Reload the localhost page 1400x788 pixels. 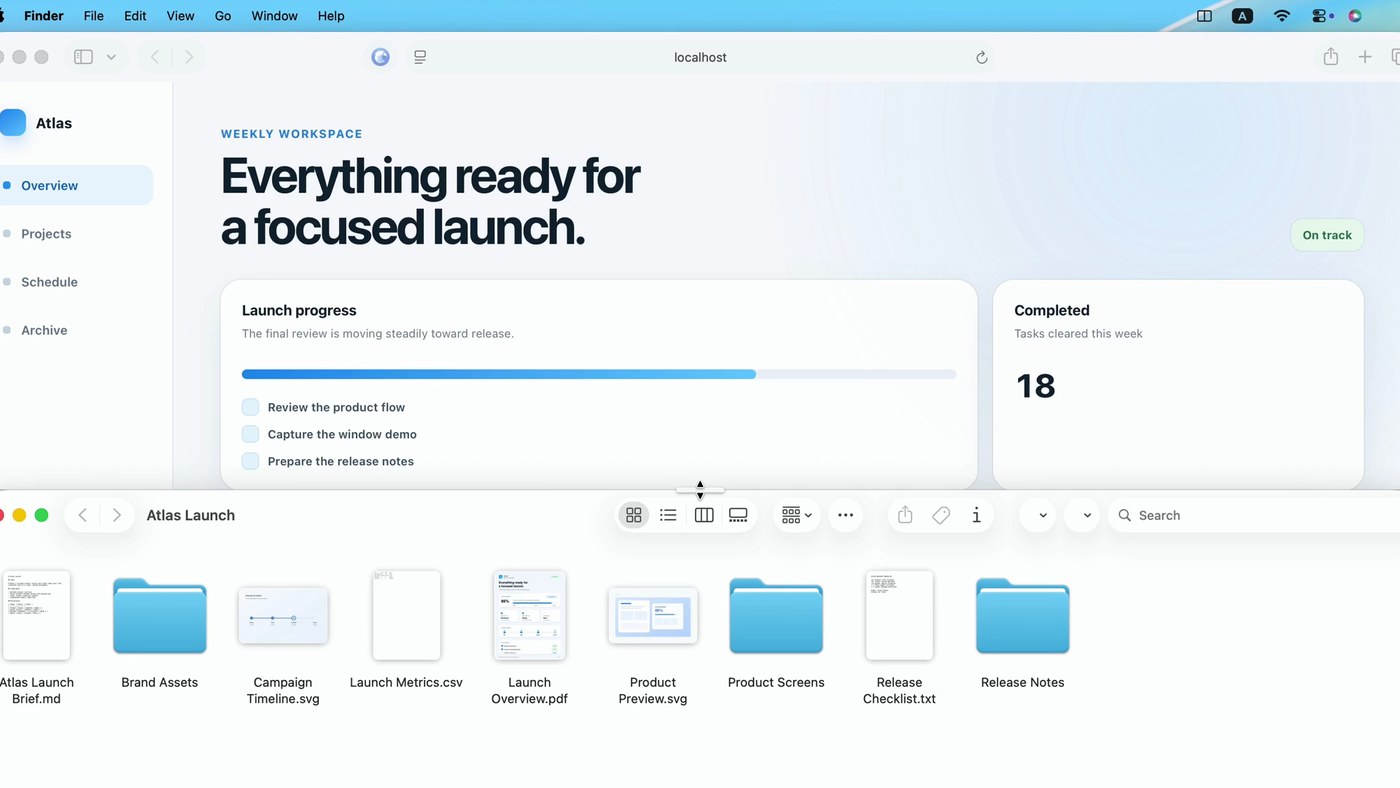(x=981, y=57)
